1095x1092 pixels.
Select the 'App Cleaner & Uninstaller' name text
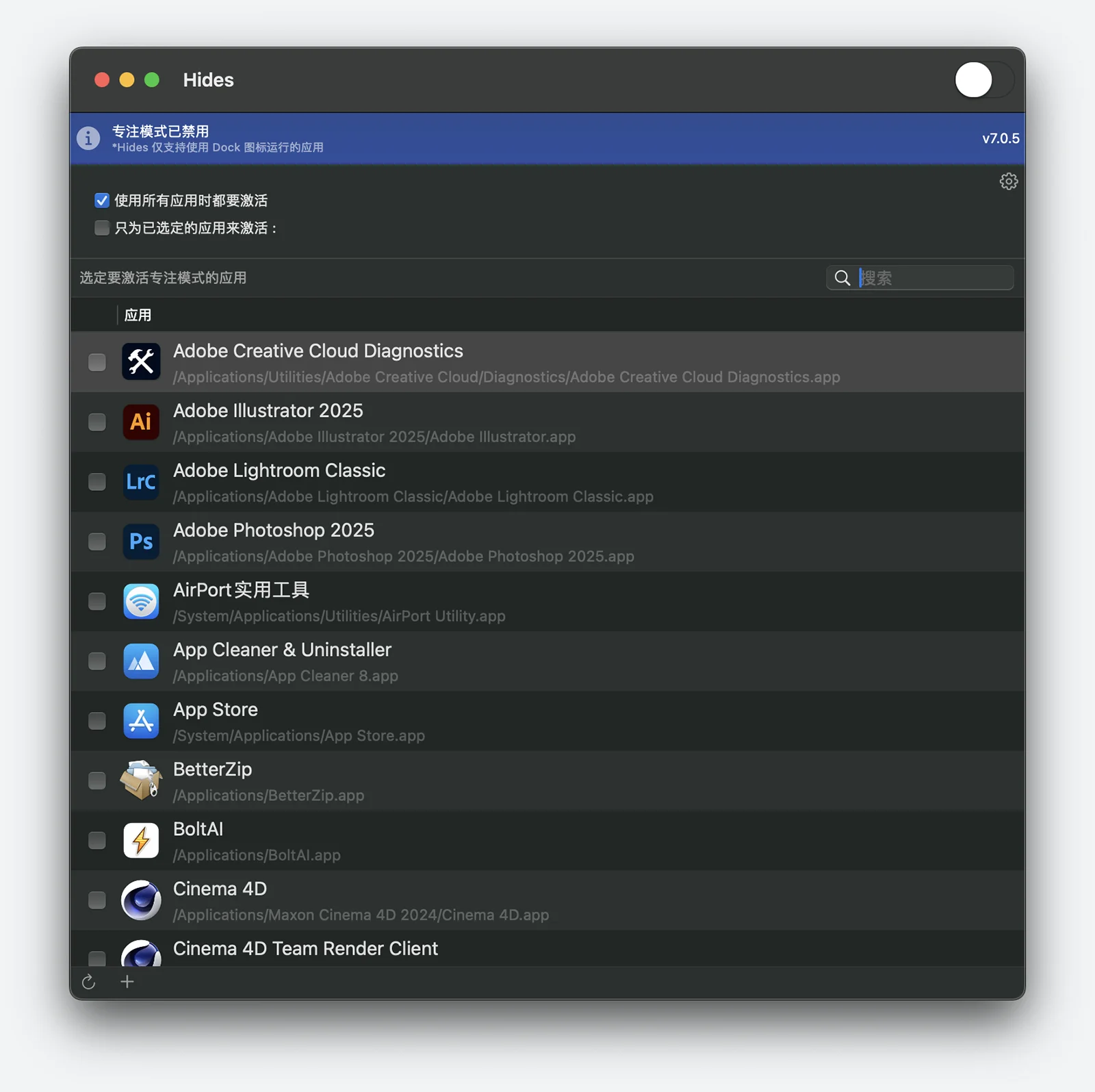pyautogui.click(x=282, y=650)
